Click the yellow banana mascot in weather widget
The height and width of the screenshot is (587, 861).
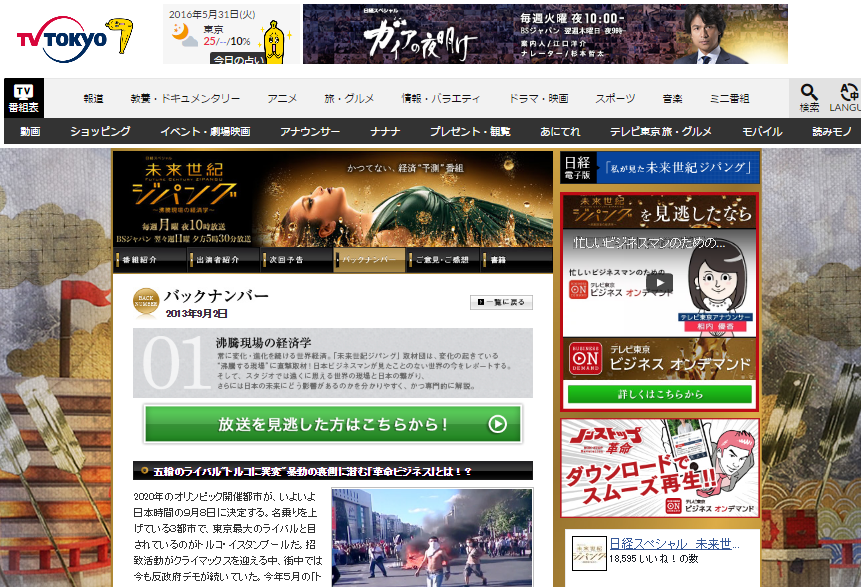(x=274, y=43)
